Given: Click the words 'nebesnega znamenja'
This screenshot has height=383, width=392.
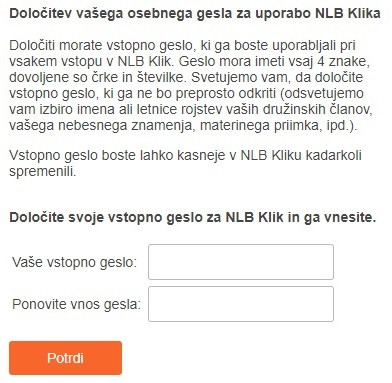Looking at the screenshot, I should point(126,126).
